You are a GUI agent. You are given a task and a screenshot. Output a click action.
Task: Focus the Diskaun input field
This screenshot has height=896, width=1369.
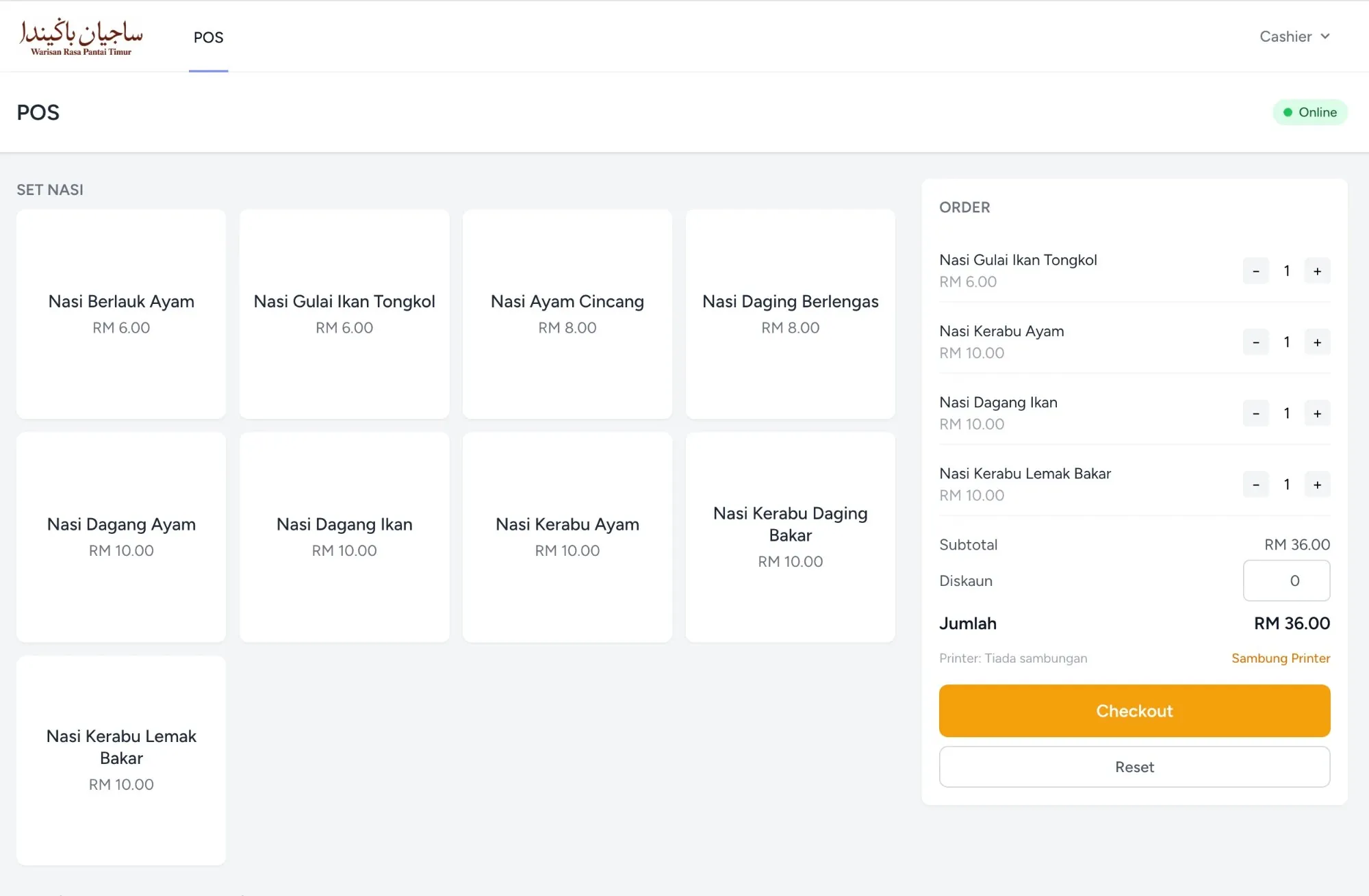point(1286,580)
